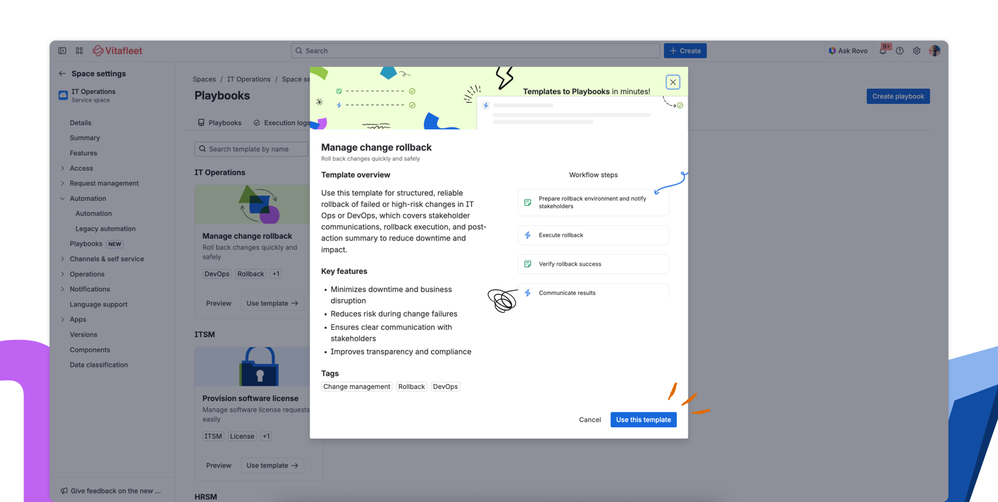
Task: Click the ITSM tag on license card
Action: (x=213, y=436)
